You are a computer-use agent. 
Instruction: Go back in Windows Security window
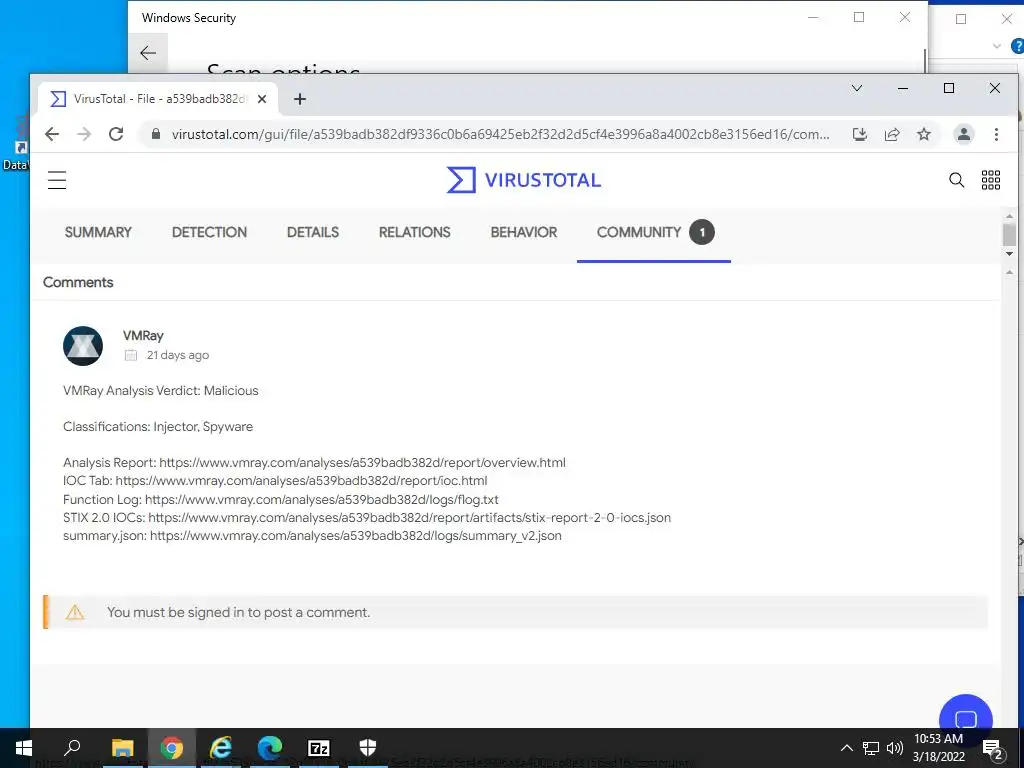tap(148, 53)
